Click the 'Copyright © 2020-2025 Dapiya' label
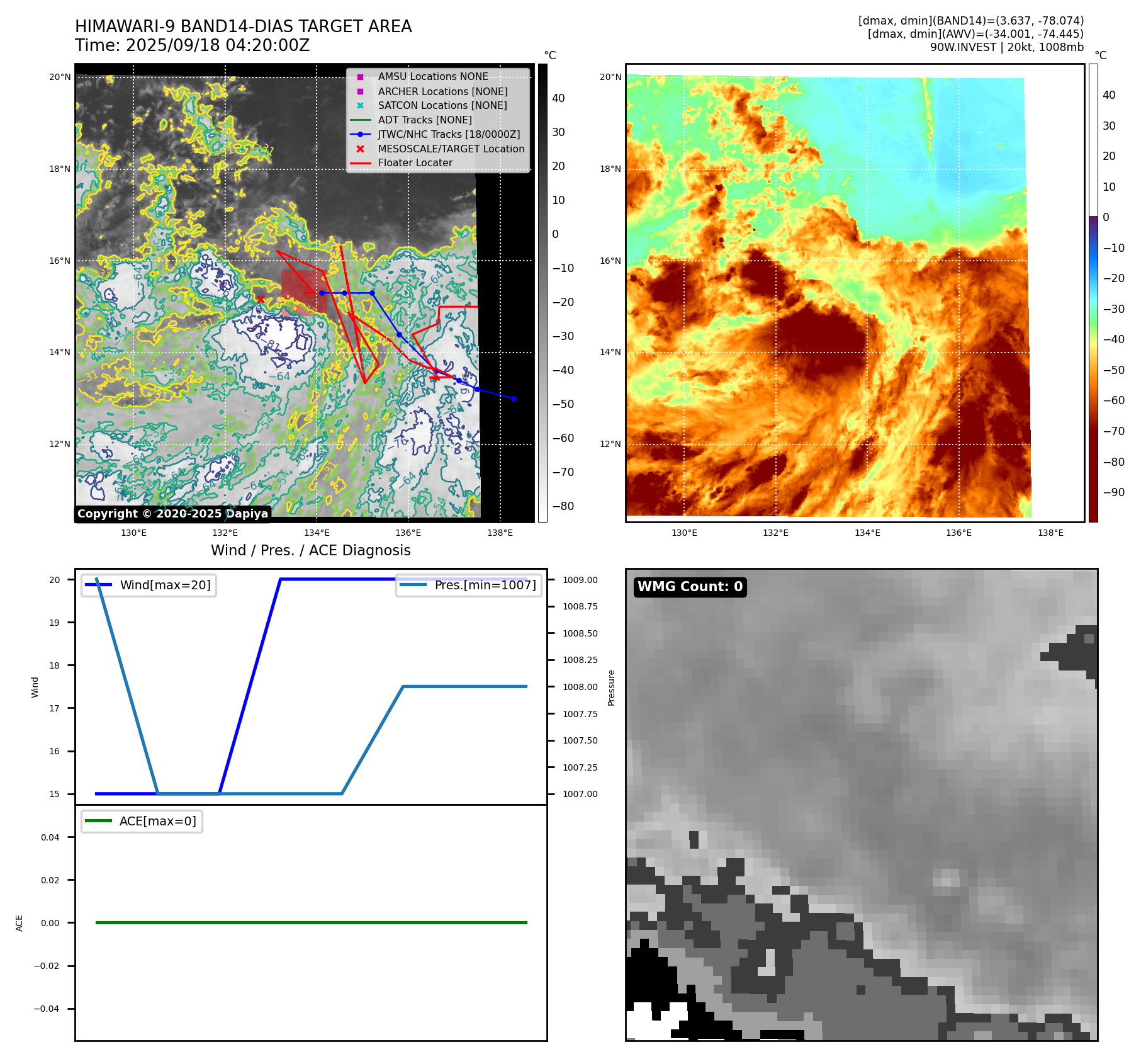1141x1064 pixels. pos(172,514)
